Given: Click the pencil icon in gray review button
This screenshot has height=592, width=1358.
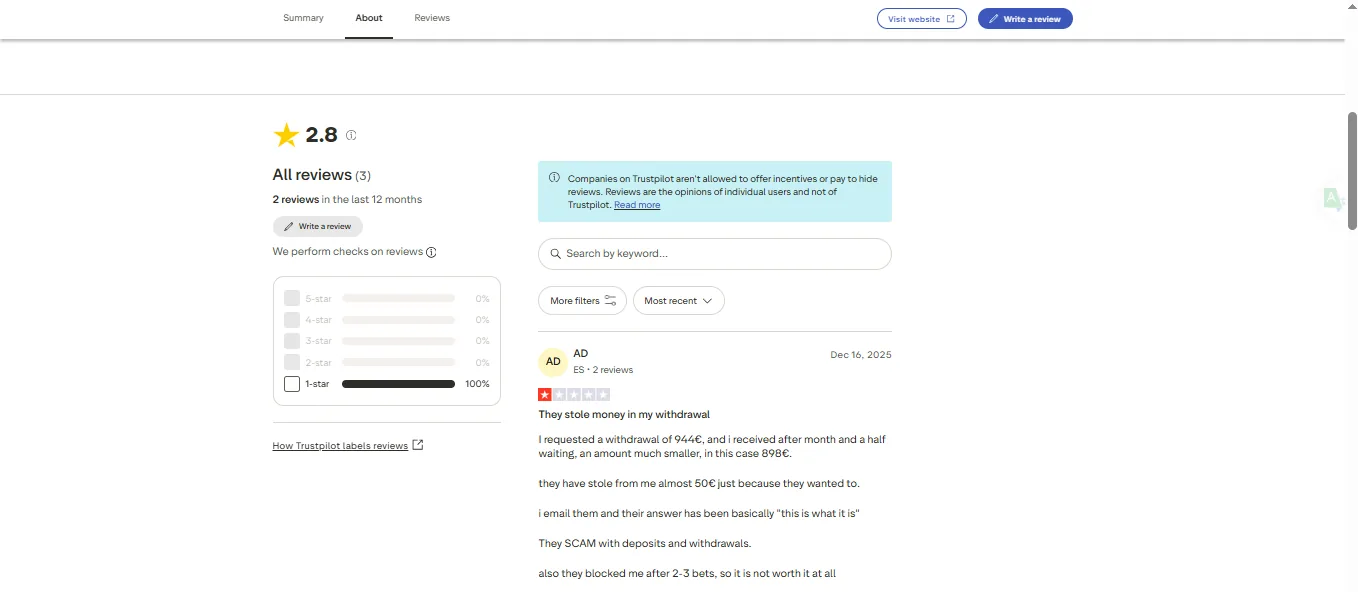Looking at the screenshot, I should pos(288,227).
